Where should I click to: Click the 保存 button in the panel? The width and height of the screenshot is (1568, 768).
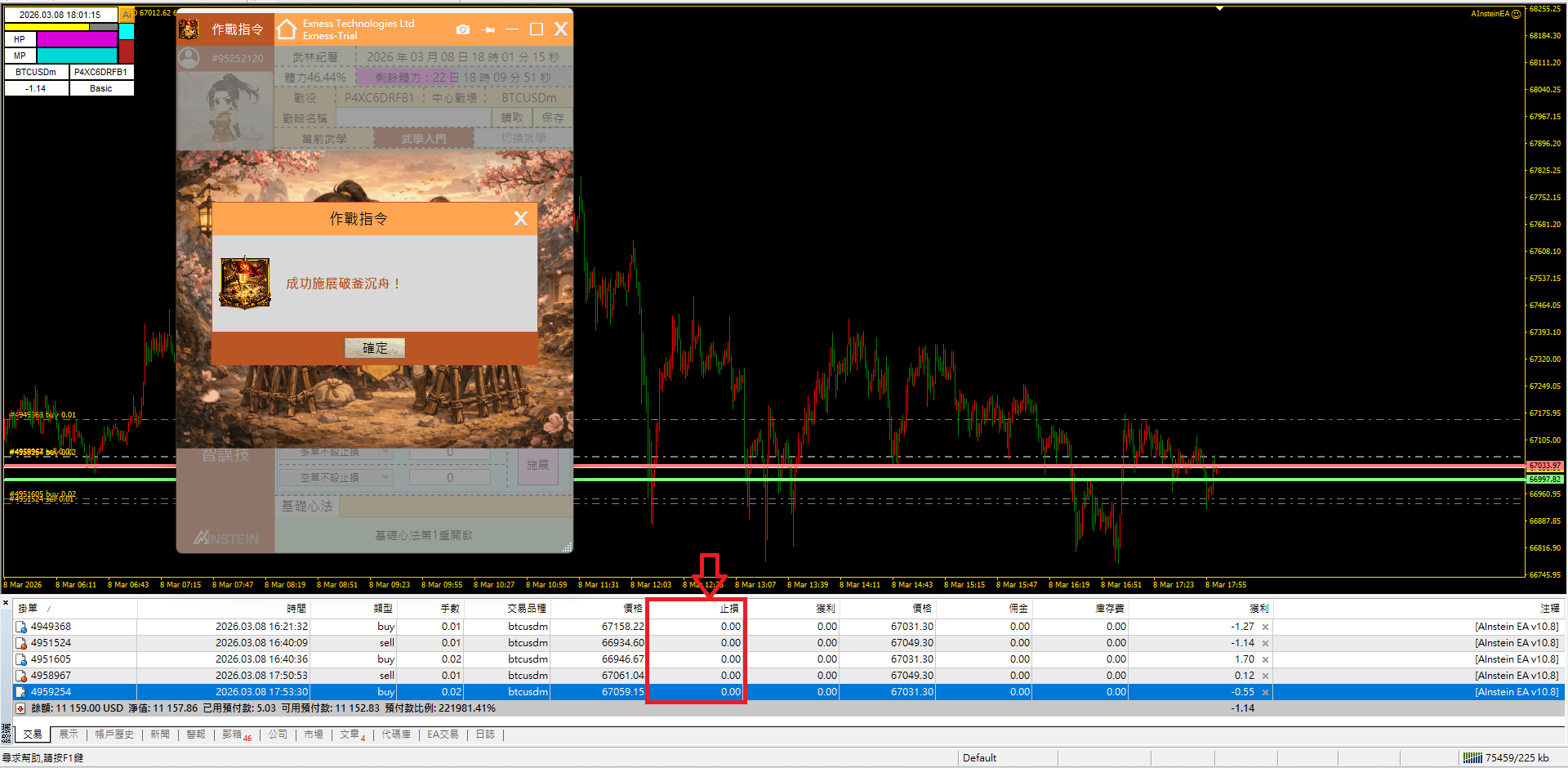click(x=553, y=118)
